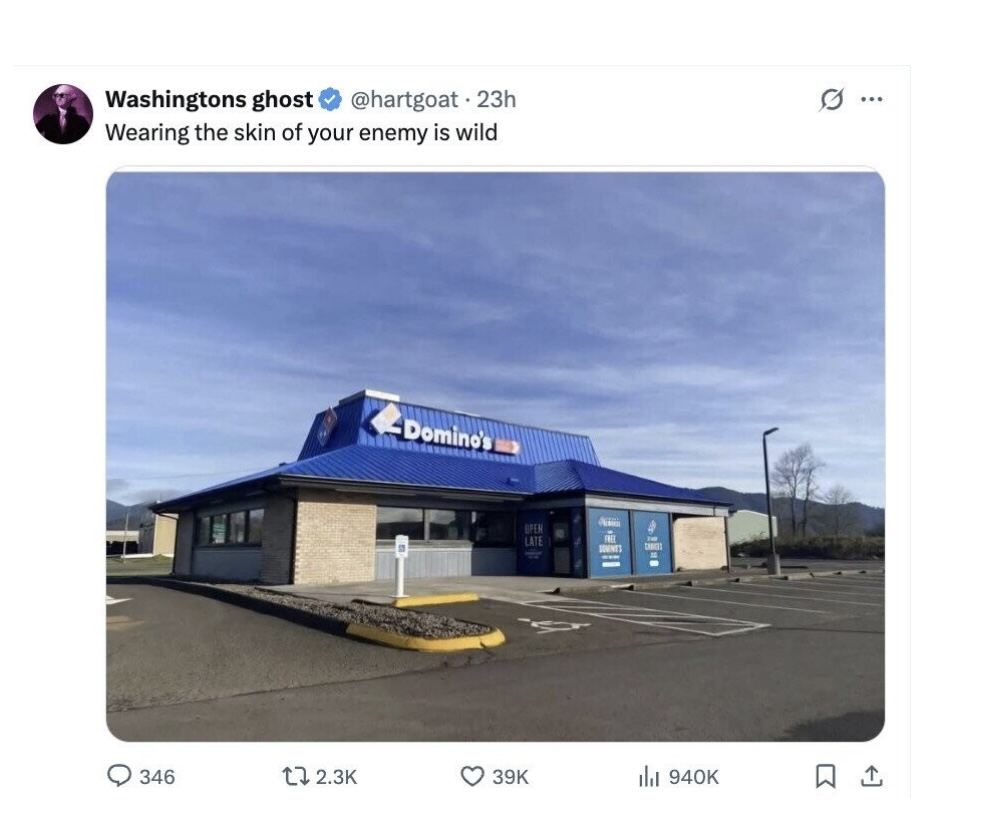This screenshot has width=981, height=820.
Task: Click the blue verified checkmark badge
Action: (x=330, y=99)
